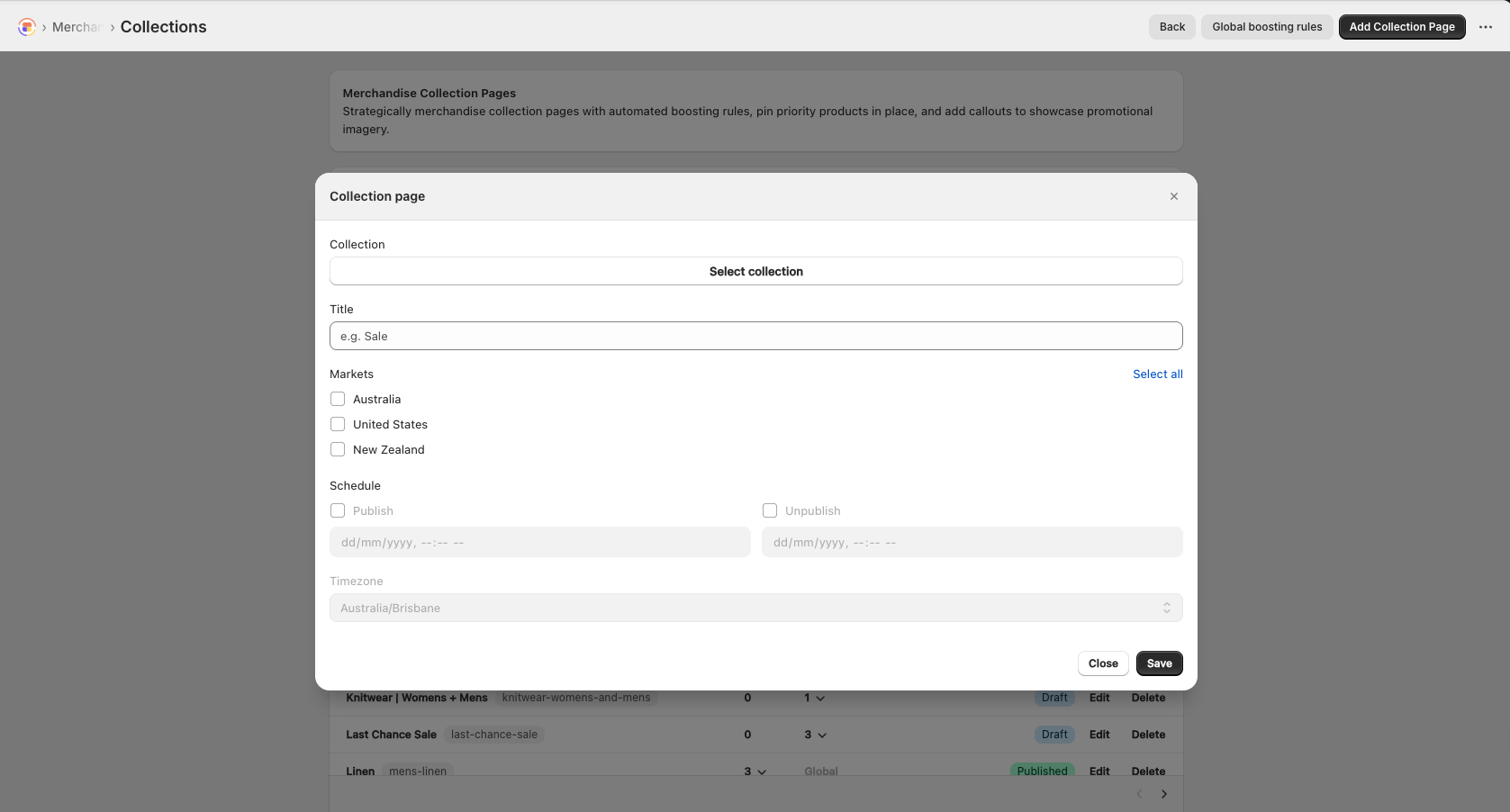1510x812 pixels.
Task: Enable the United States market checkbox
Action: (x=338, y=424)
